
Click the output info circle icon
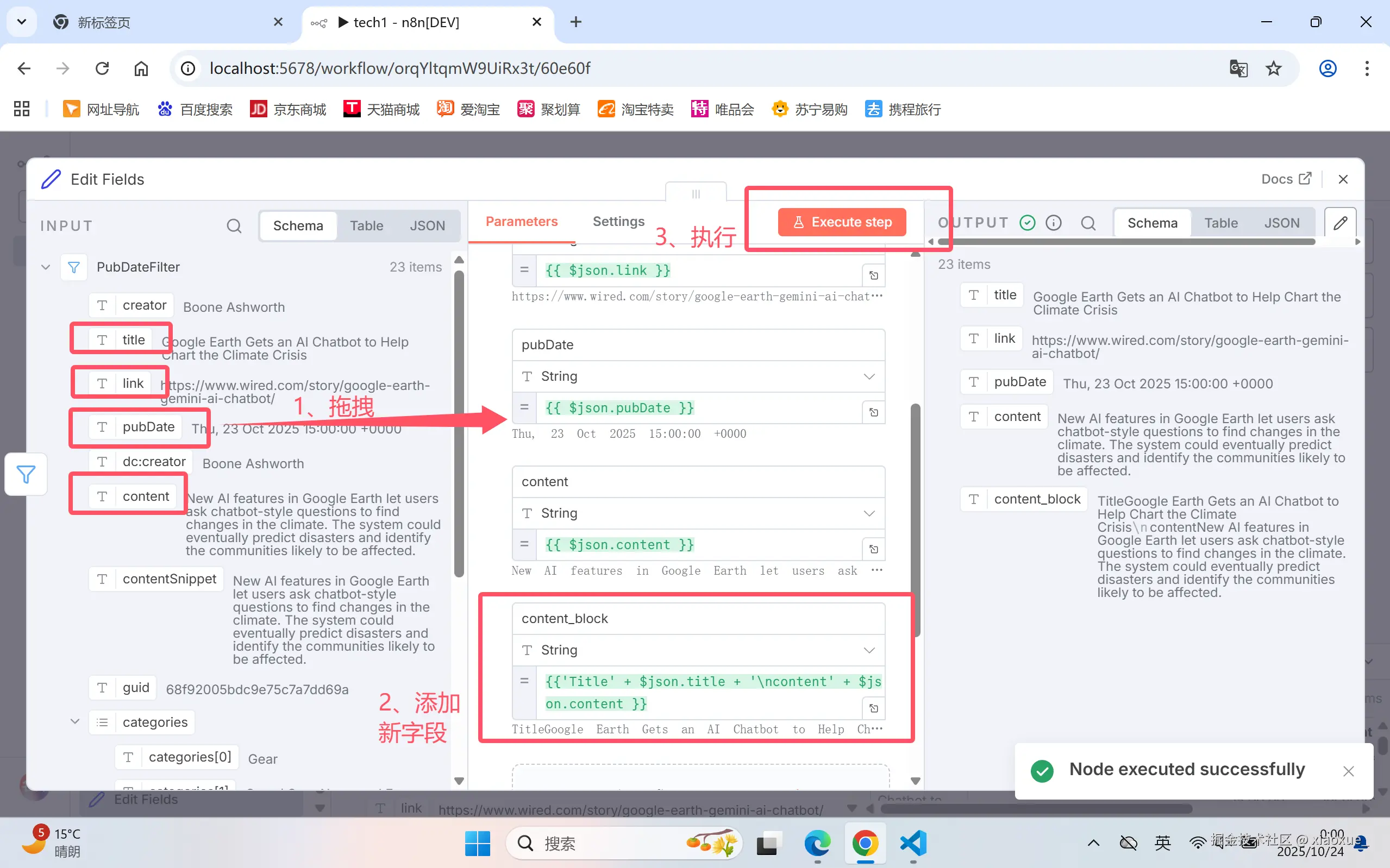tap(1054, 223)
